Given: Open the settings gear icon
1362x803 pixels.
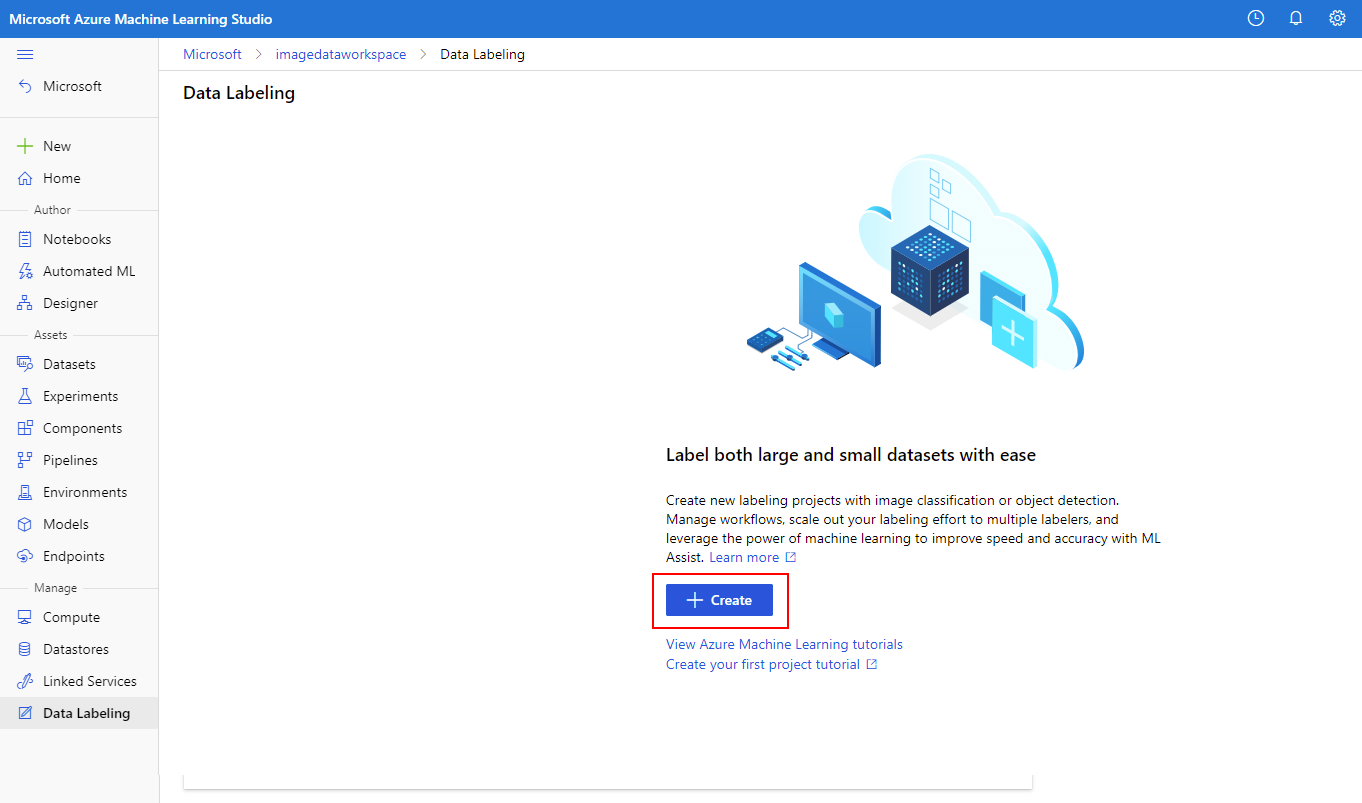Looking at the screenshot, I should [x=1337, y=19].
